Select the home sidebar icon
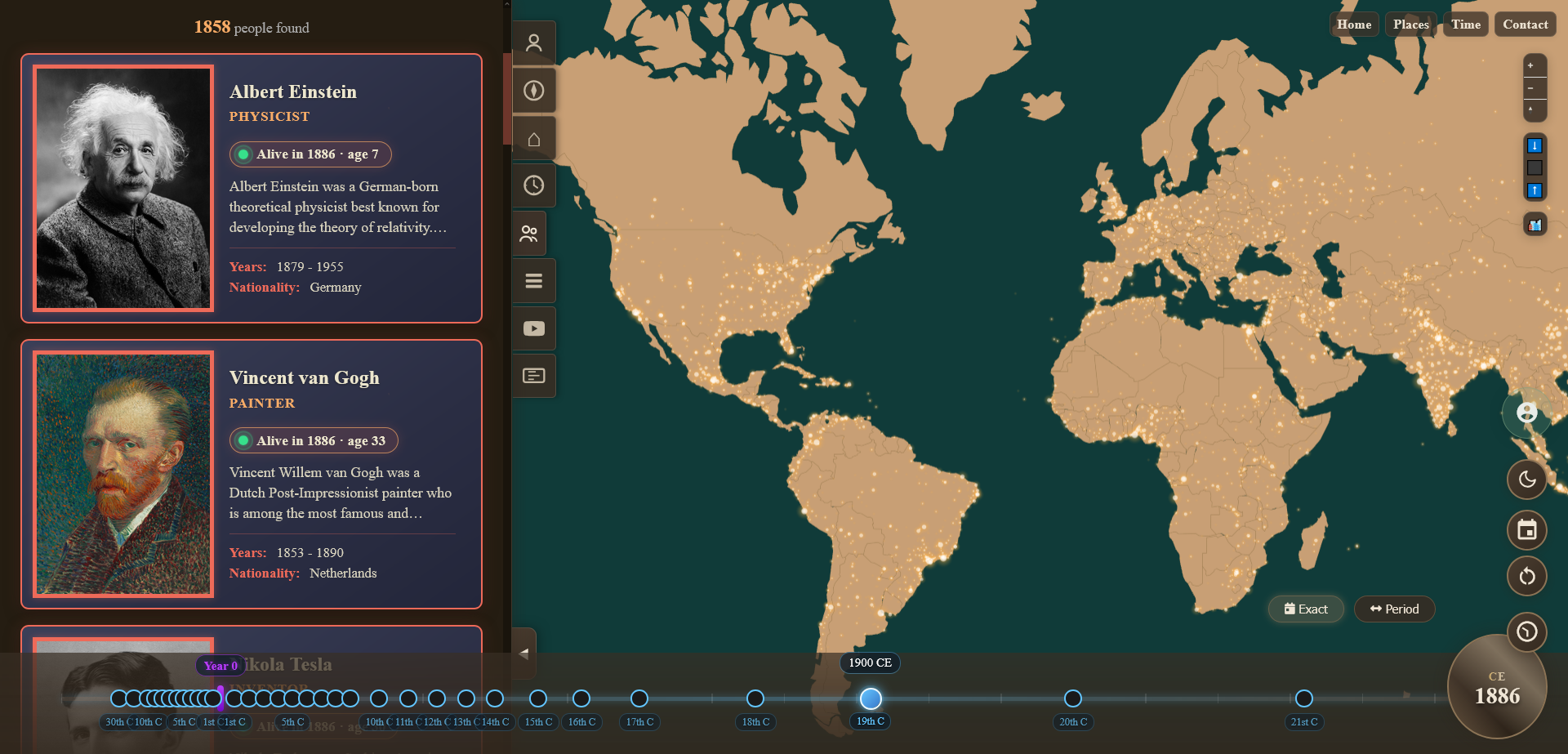This screenshot has height=754, width=1568. click(x=534, y=139)
